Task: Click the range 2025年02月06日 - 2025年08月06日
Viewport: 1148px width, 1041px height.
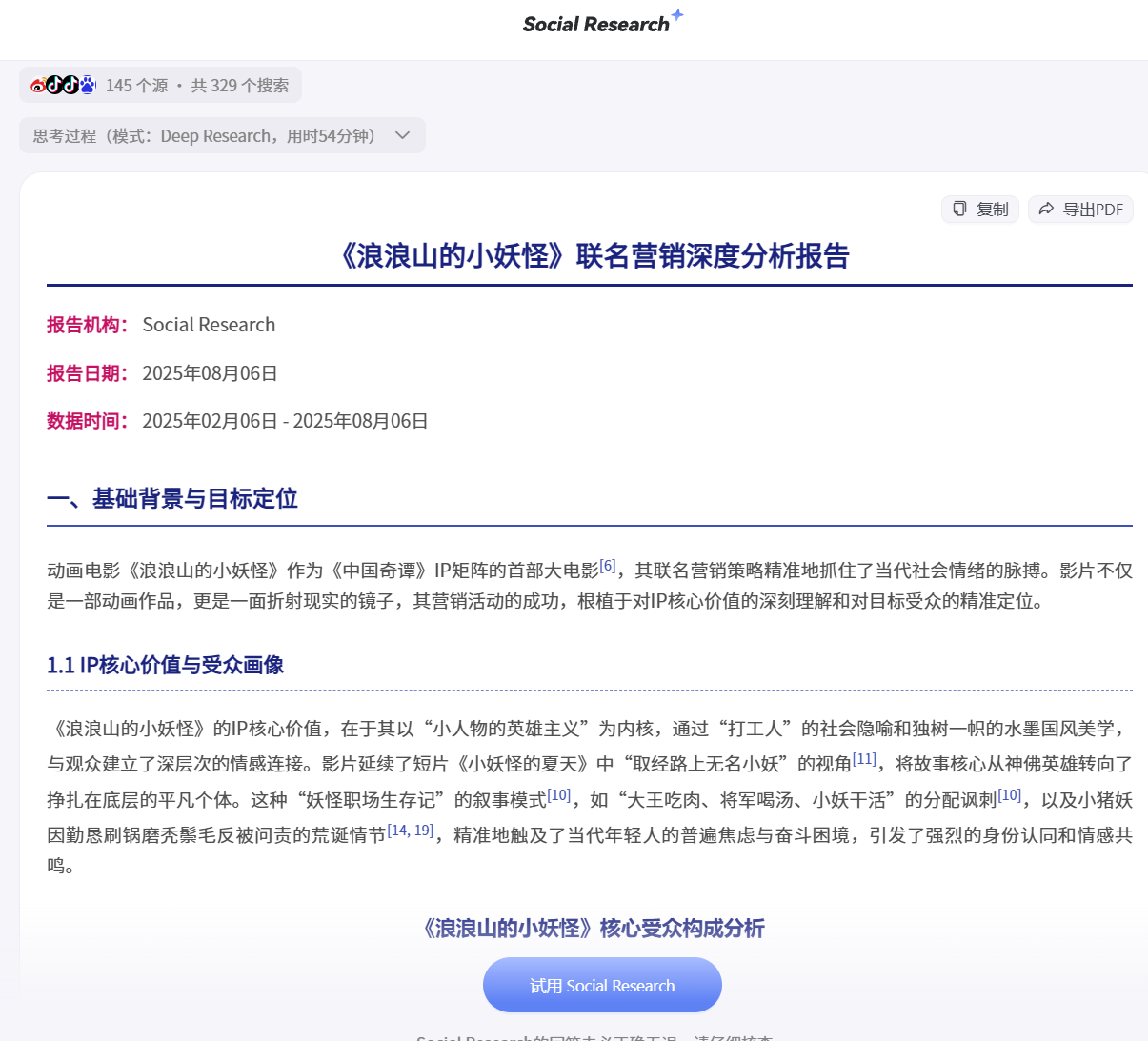Action: click(285, 420)
